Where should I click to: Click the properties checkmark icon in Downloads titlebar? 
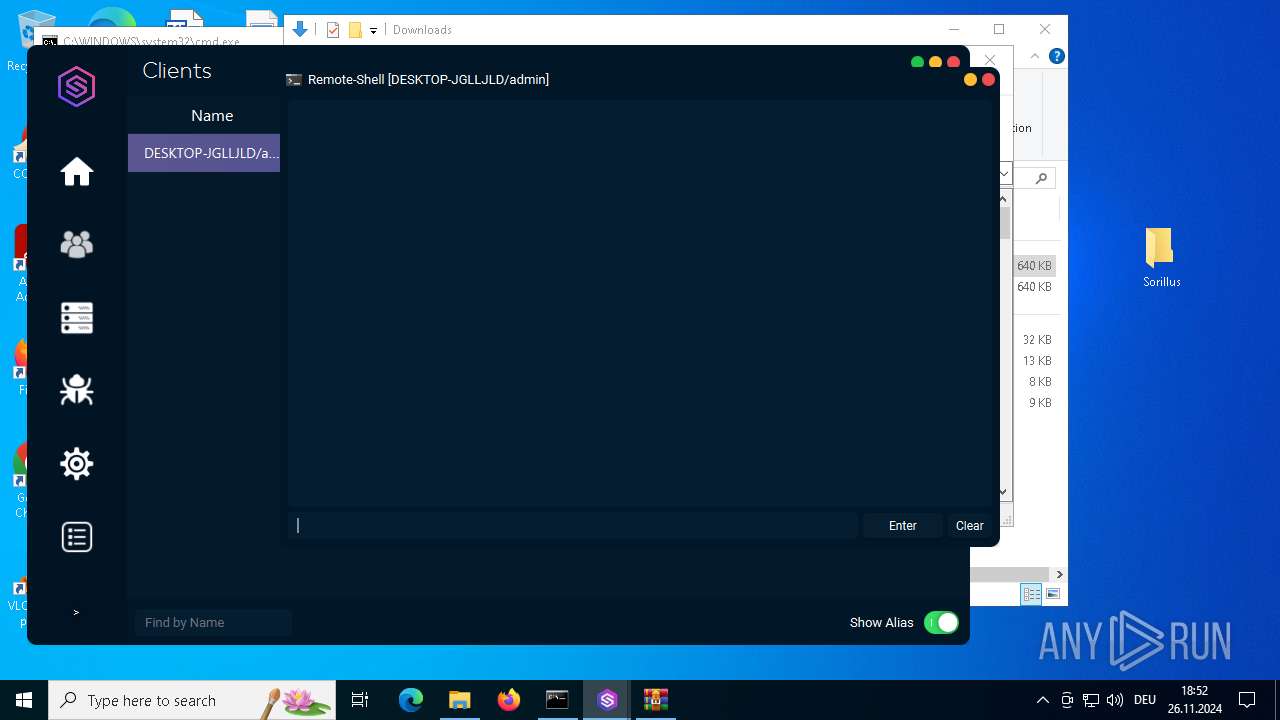coord(333,30)
